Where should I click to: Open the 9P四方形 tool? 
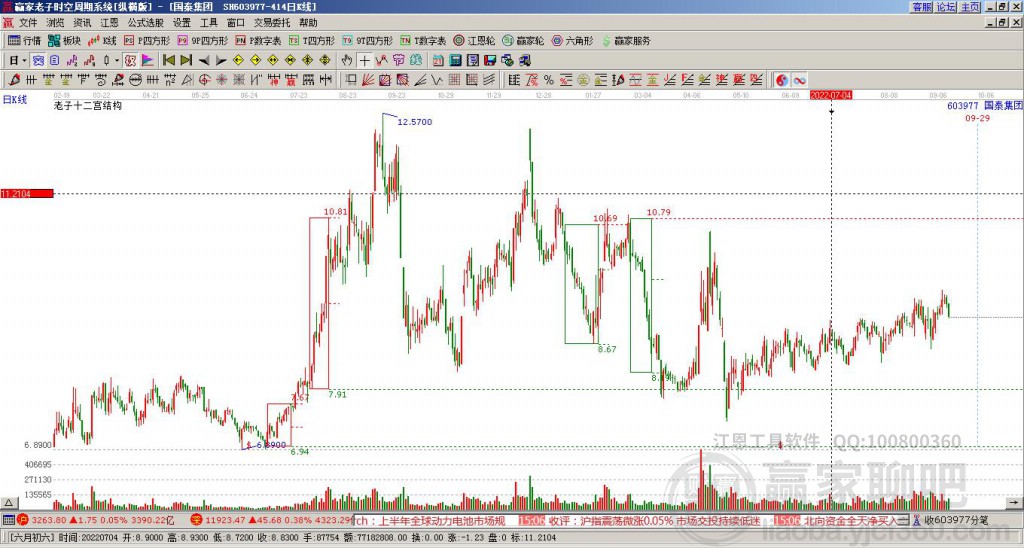coord(203,40)
